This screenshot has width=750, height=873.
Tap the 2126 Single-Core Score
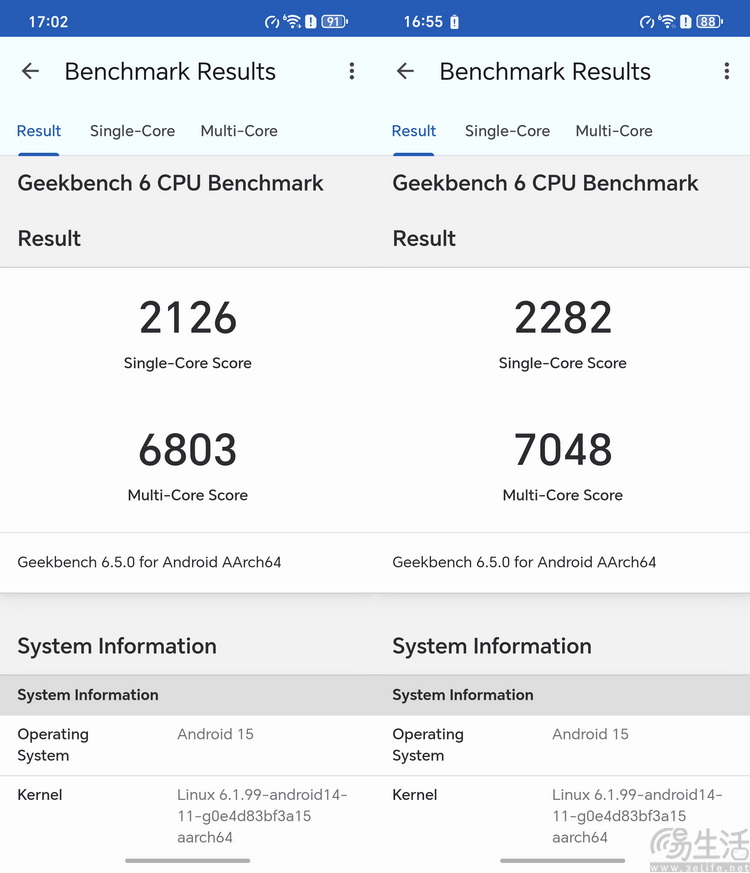[x=188, y=318]
